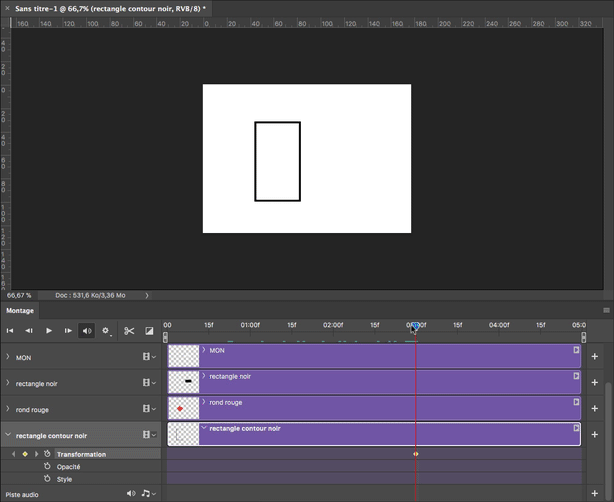
Task: Click the rectangle noir clip thumbnail
Action: pos(184,382)
